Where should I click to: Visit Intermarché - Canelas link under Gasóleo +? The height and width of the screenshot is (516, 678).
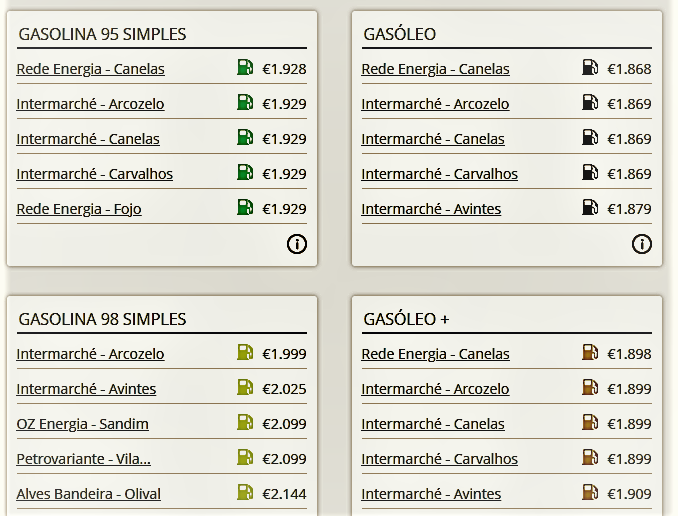[433, 424]
